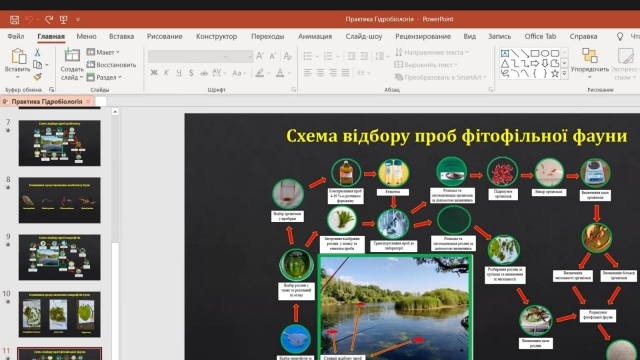The height and width of the screenshot is (360, 640).
Task: Click the Copy icon
Action: coord(38,64)
